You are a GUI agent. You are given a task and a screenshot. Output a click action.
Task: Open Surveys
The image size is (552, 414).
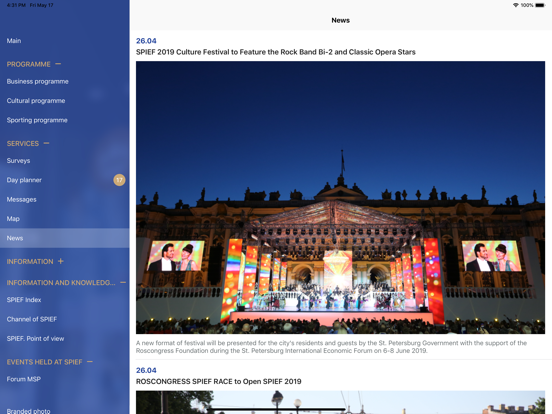[x=64, y=161]
